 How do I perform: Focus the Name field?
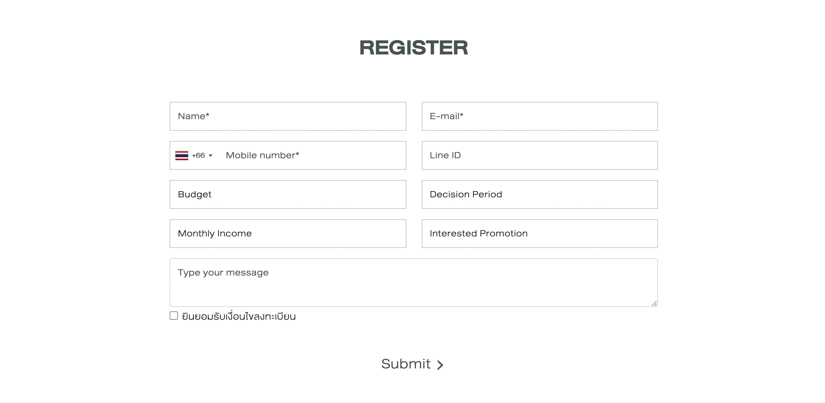tap(288, 116)
